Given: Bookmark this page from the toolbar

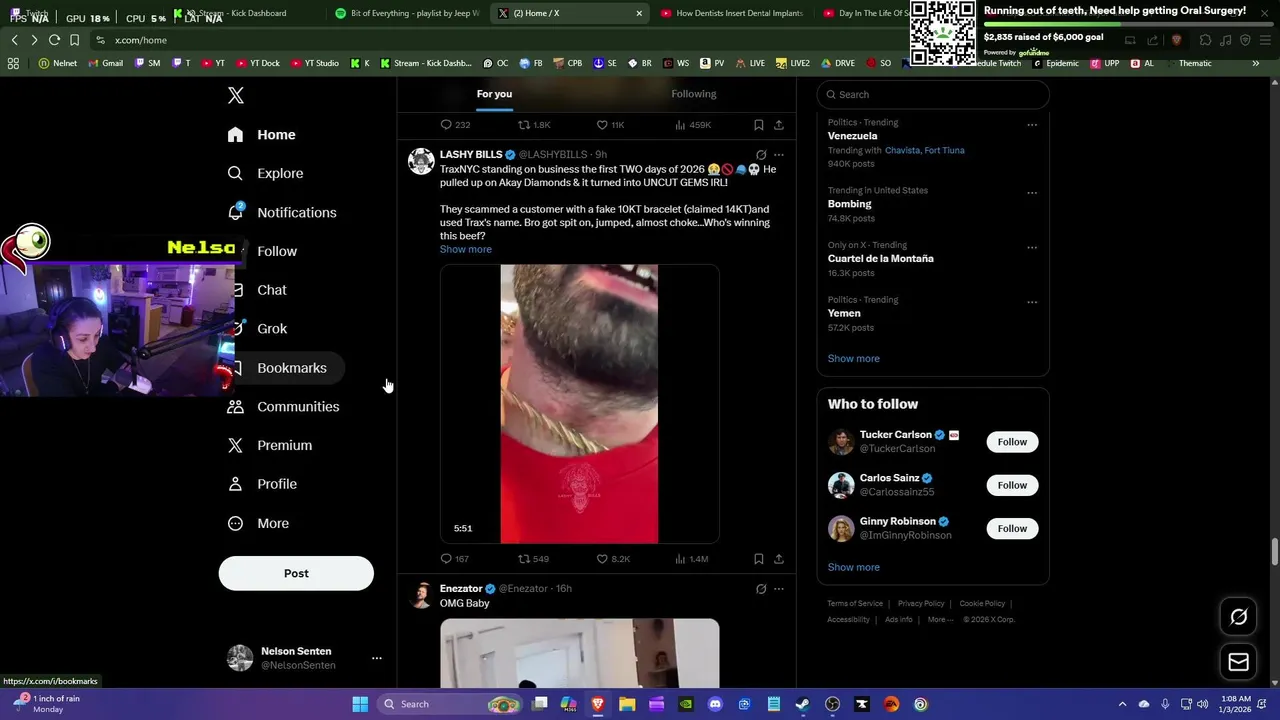Looking at the screenshot, I should coord(74,40).
